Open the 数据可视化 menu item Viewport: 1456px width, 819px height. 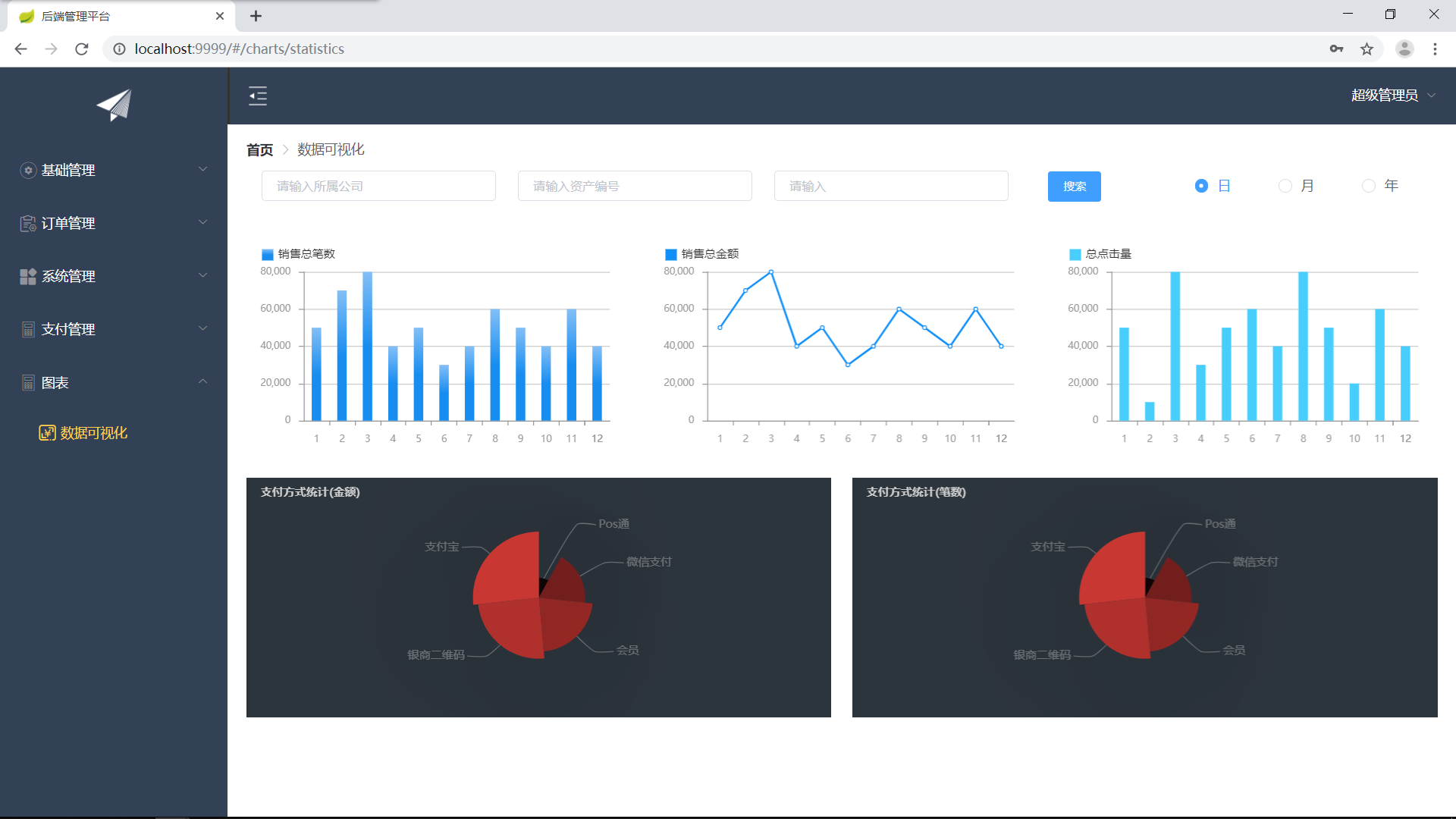coord(83,433)
